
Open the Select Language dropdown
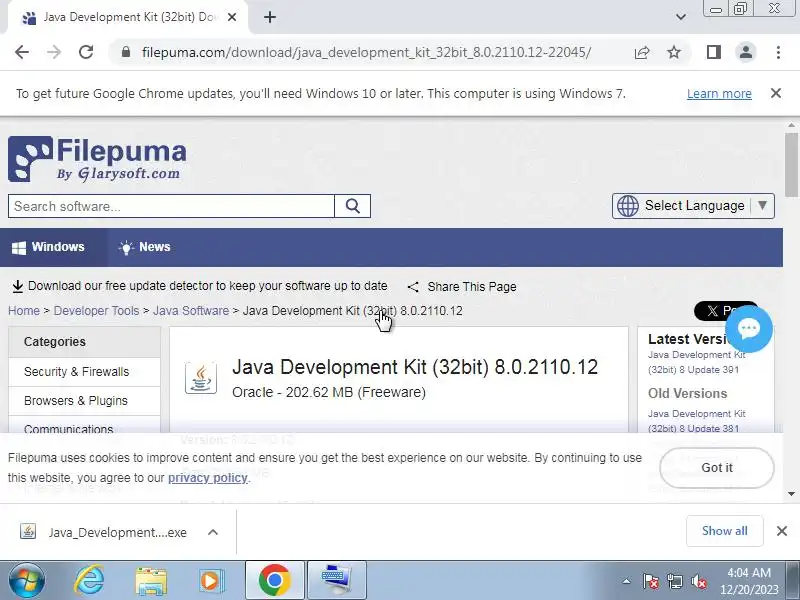[x=693, y=206]
